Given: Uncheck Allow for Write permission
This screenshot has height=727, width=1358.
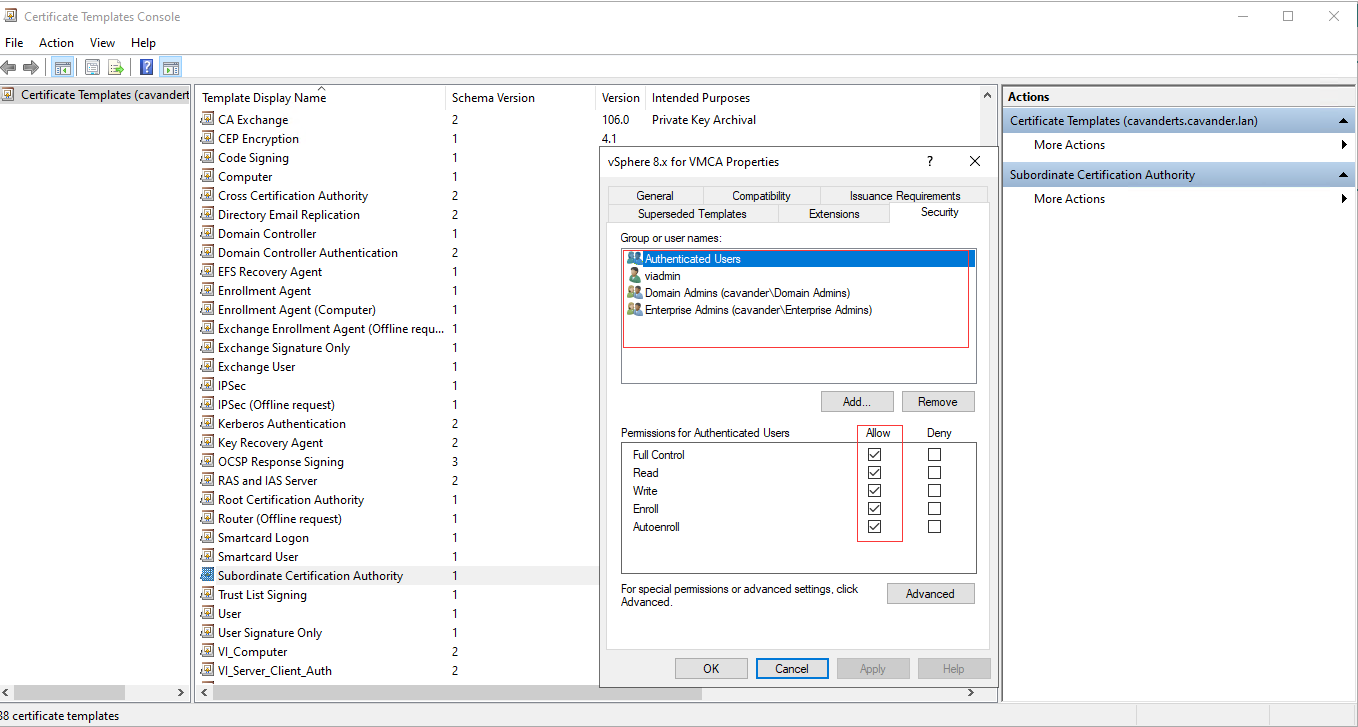Looking at the screenshot, I should (875, 491).
